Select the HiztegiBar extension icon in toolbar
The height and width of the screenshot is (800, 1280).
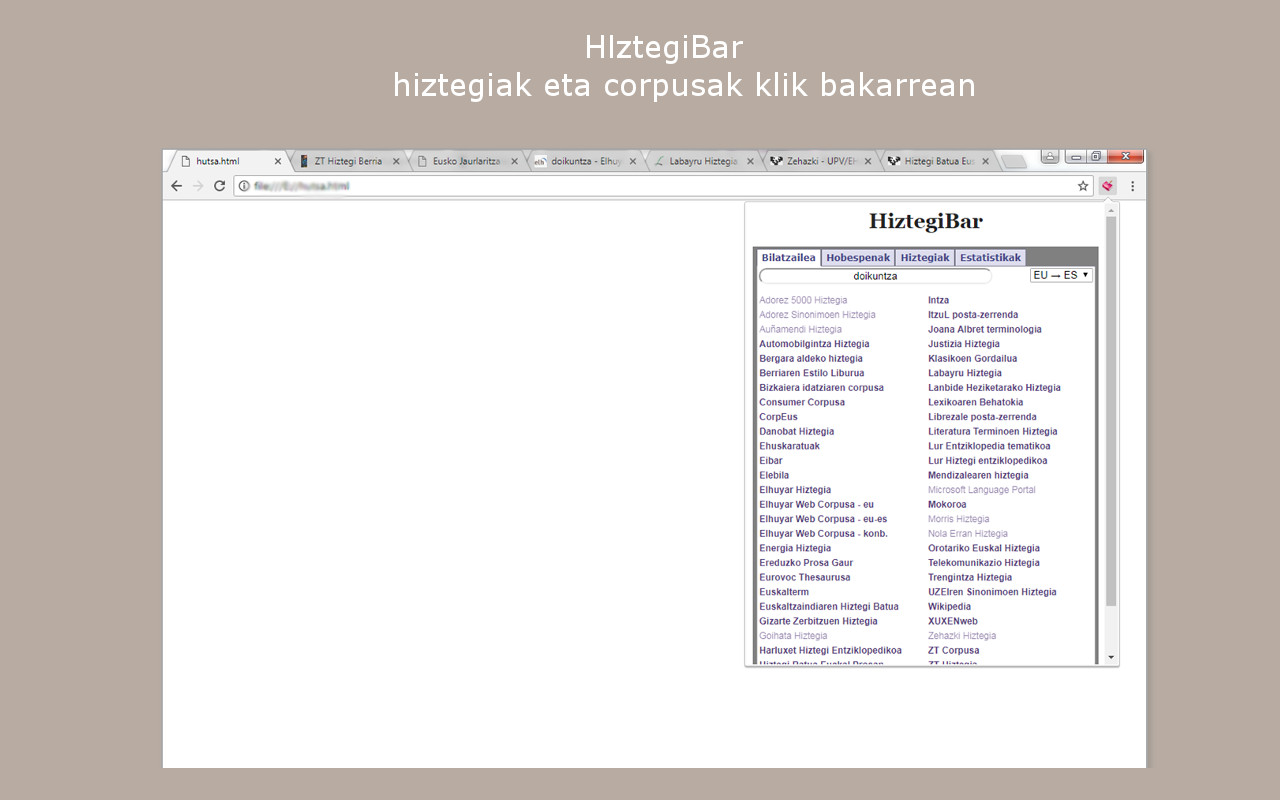tap(1107, 186)
